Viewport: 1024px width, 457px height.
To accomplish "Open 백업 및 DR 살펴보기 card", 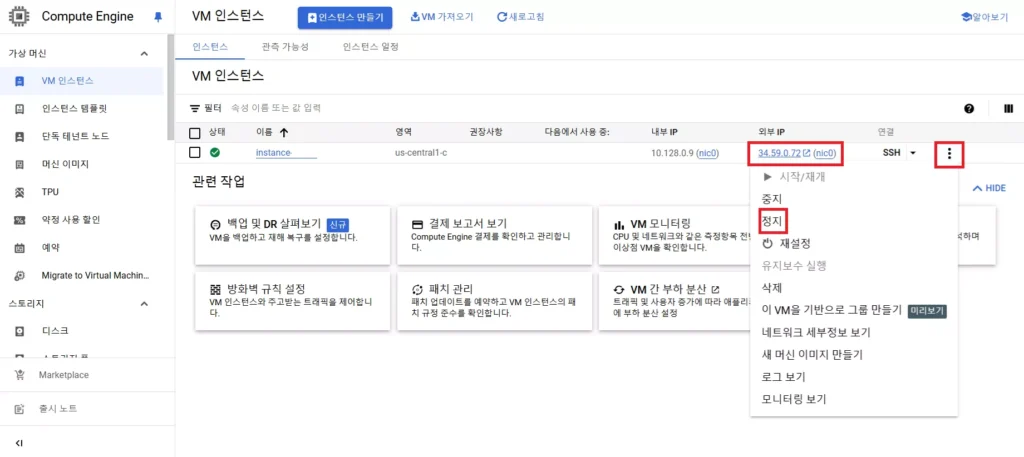I will tap(293, 235).
